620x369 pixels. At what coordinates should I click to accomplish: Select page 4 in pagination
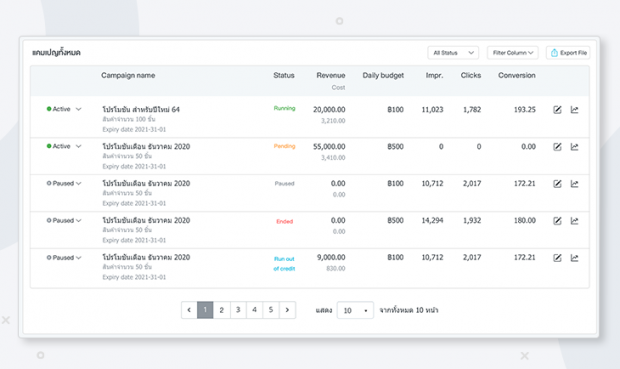click(x=254, y=310)
